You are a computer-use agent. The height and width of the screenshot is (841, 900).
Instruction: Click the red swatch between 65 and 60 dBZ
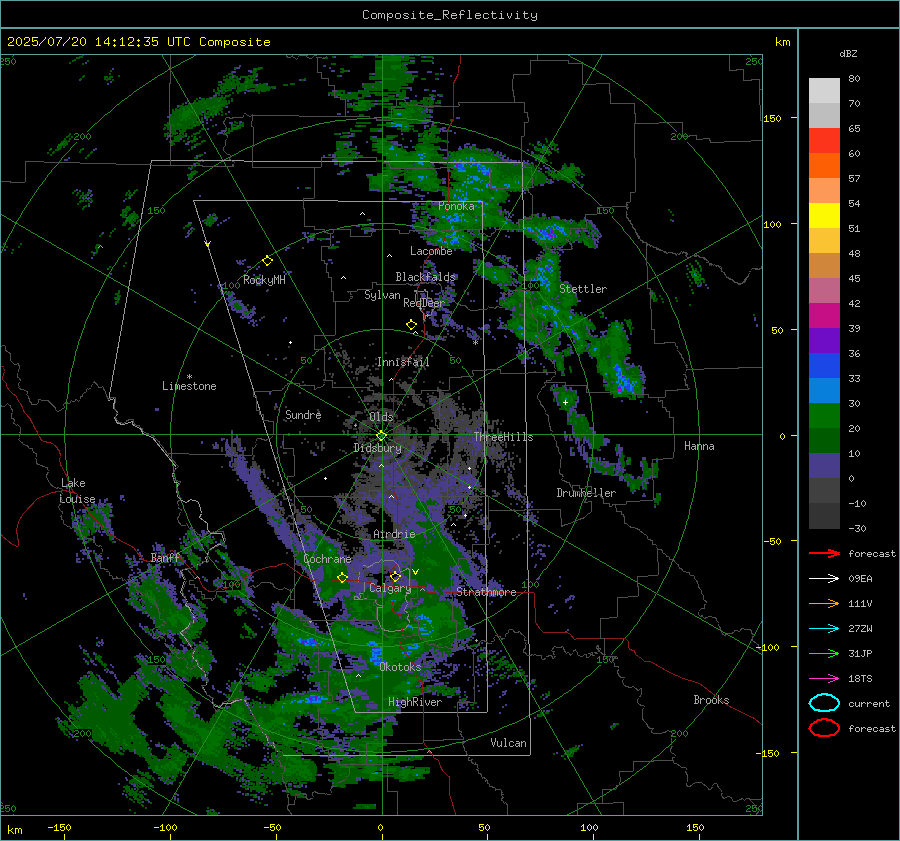(x=824, y=141)
